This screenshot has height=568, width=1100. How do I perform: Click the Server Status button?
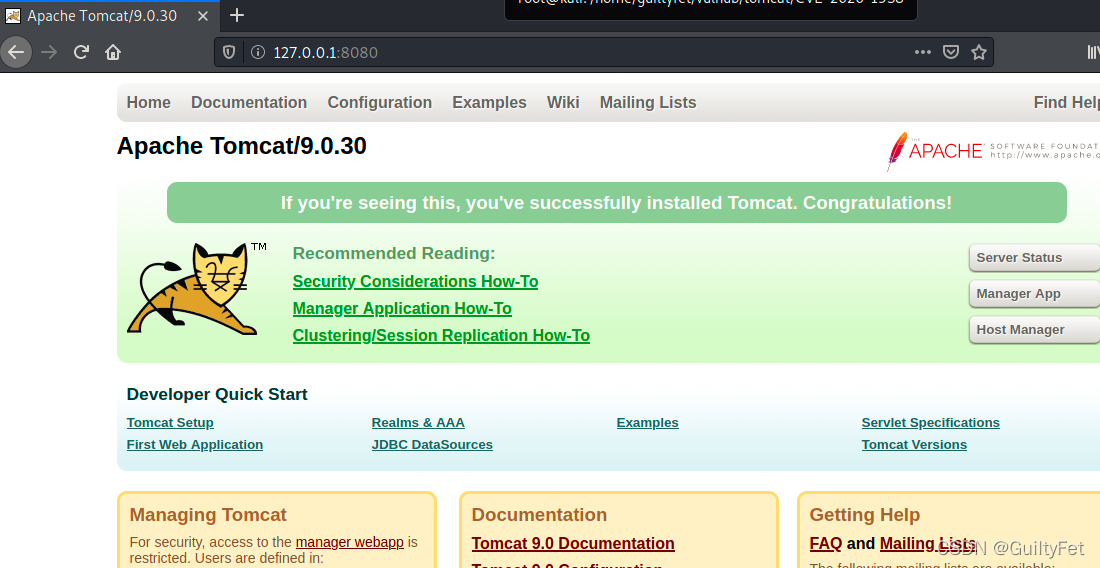pyautogui.click(x=1034, y=257)
